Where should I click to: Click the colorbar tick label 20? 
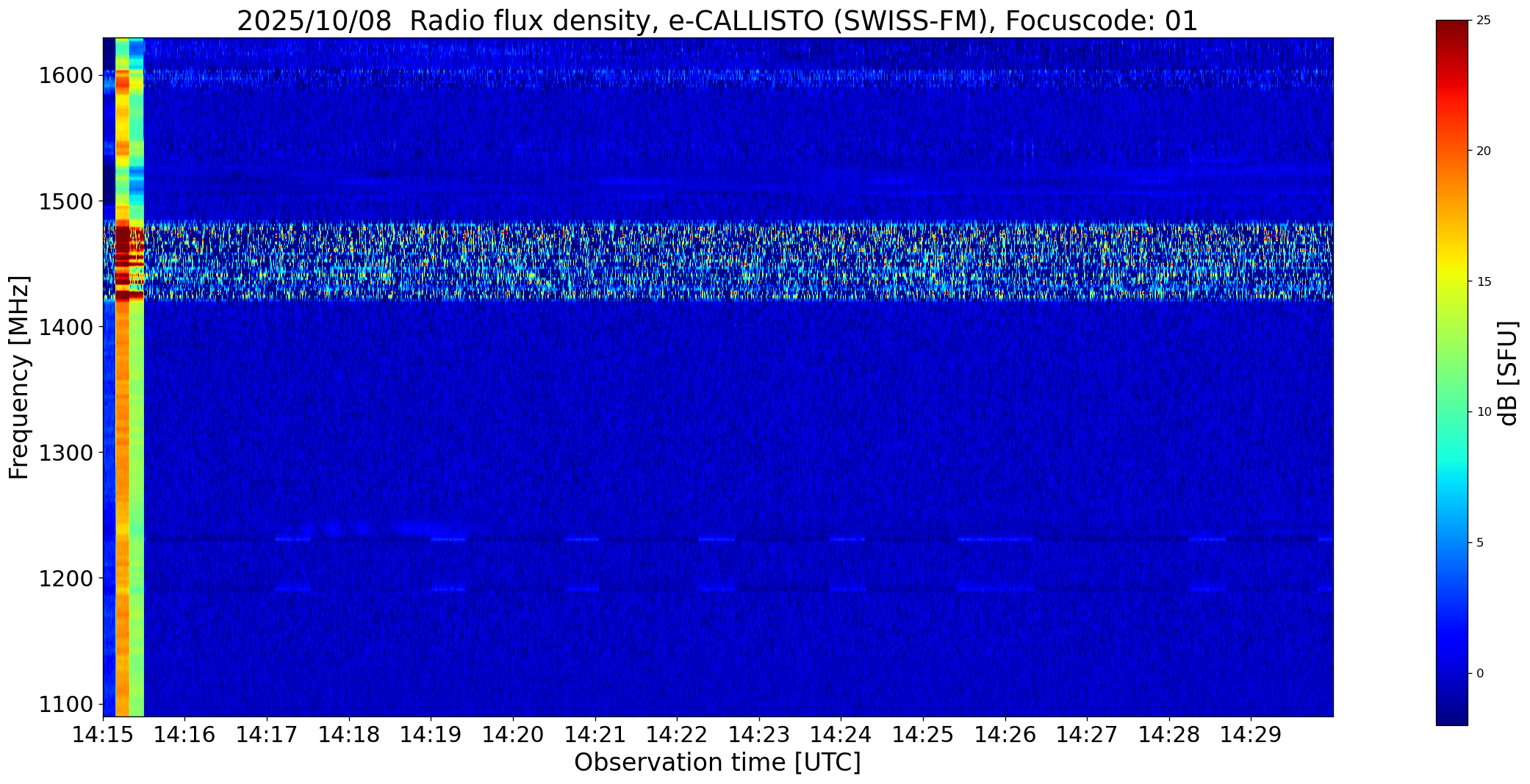pos(1484,151)
